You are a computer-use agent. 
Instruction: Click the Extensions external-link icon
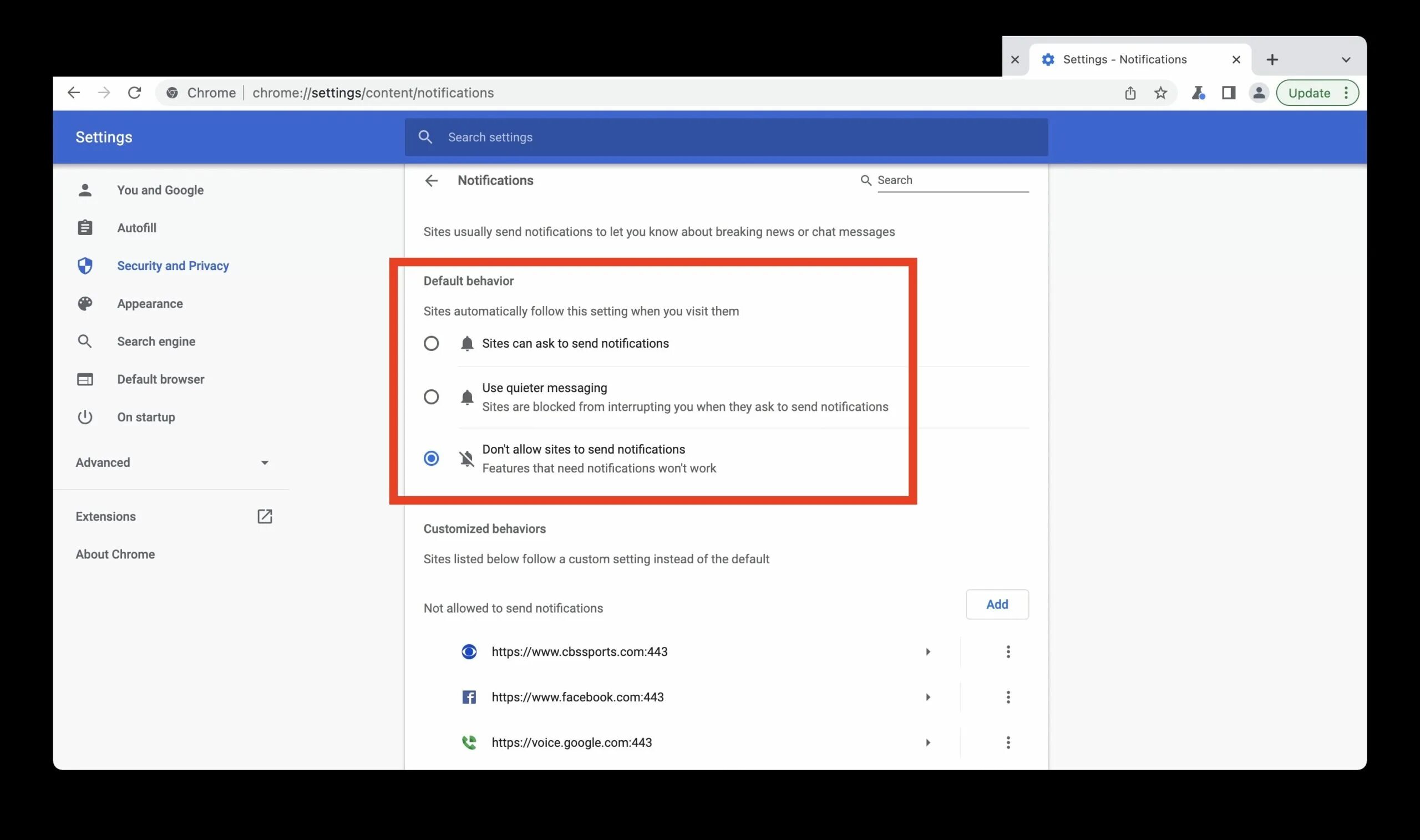[x=265, y=517]
